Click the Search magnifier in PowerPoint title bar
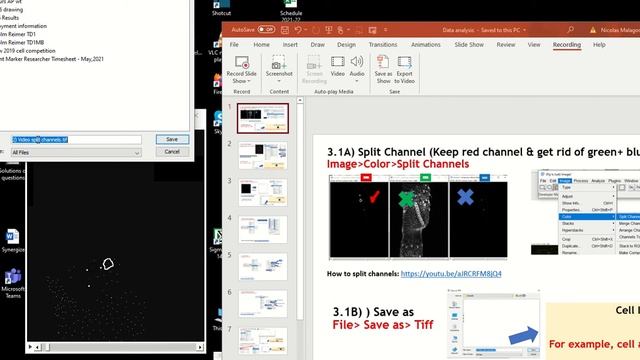Screen dimensions: 640x360 [x=570, y=30]
